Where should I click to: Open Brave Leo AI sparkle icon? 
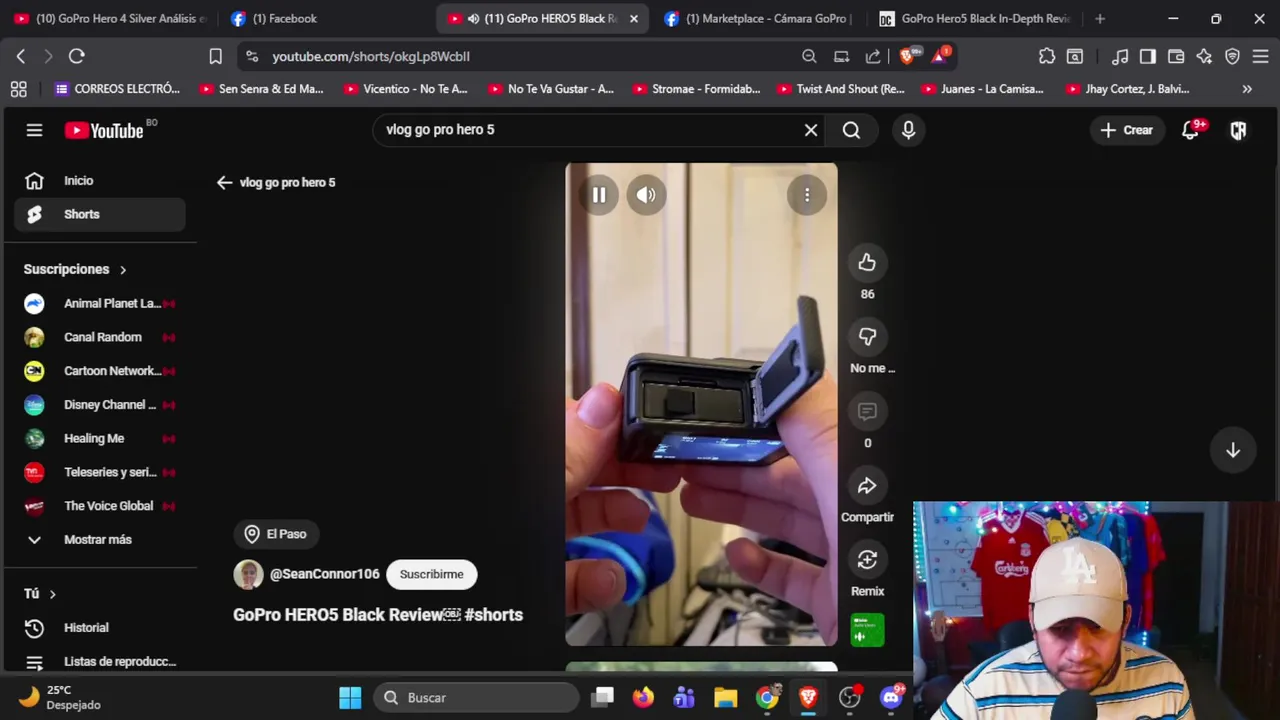pyautogui.click(x=1204, y=56)
